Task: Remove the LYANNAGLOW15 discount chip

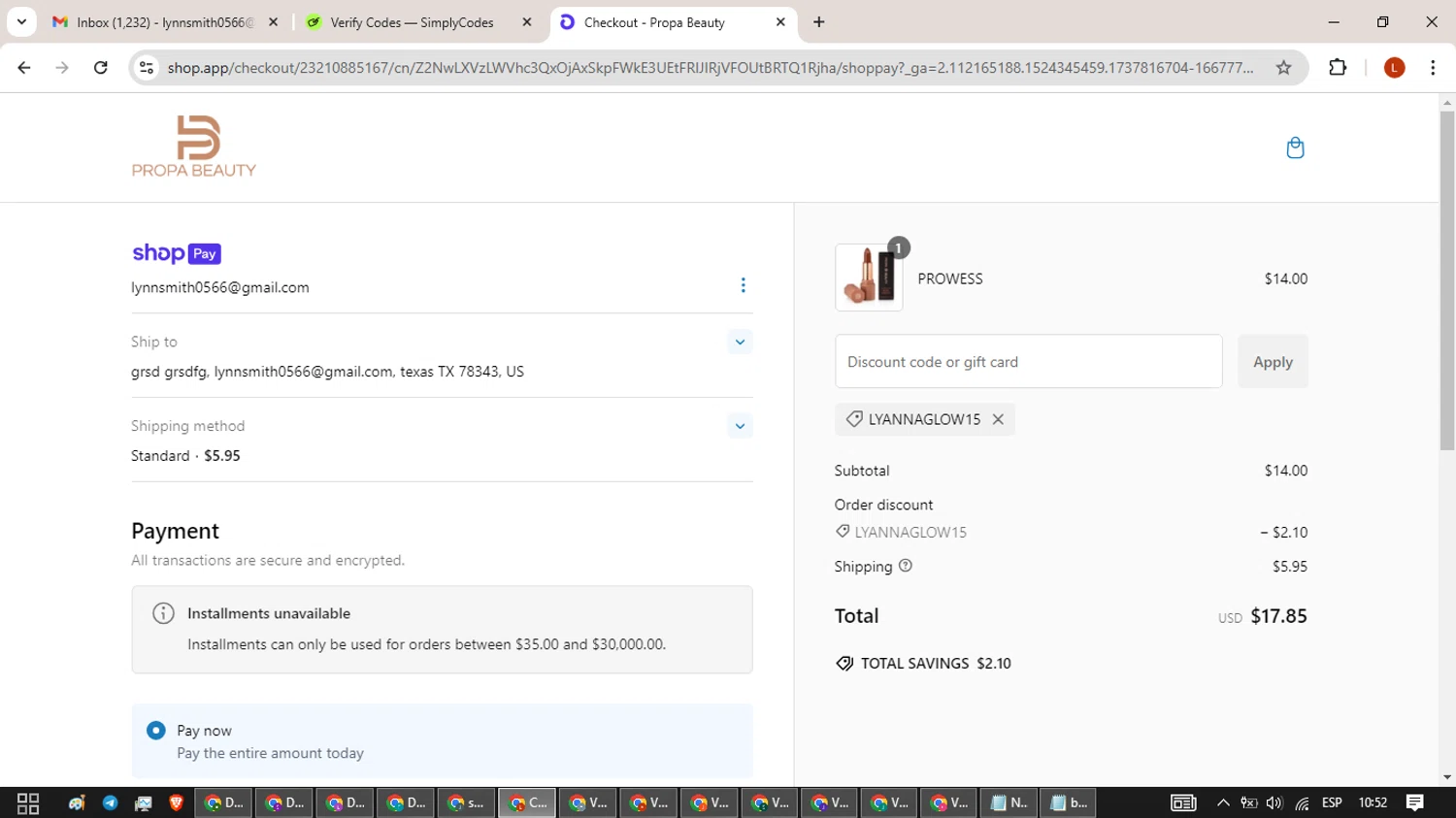Action: coord(998,419)
